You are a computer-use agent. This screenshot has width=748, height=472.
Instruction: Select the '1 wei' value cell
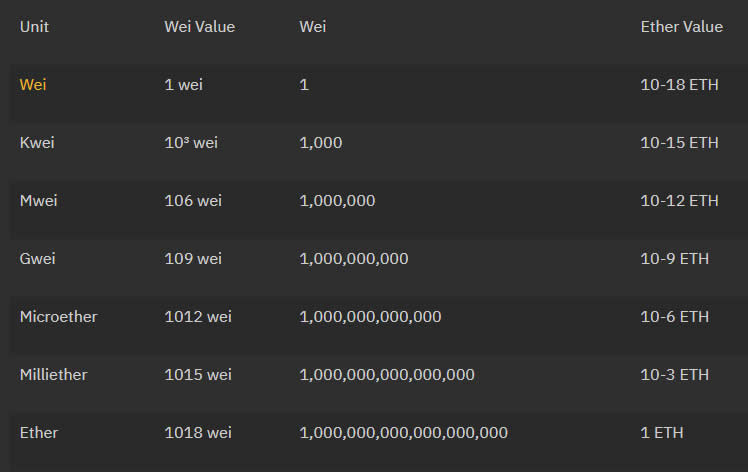[x=183, y=85]
